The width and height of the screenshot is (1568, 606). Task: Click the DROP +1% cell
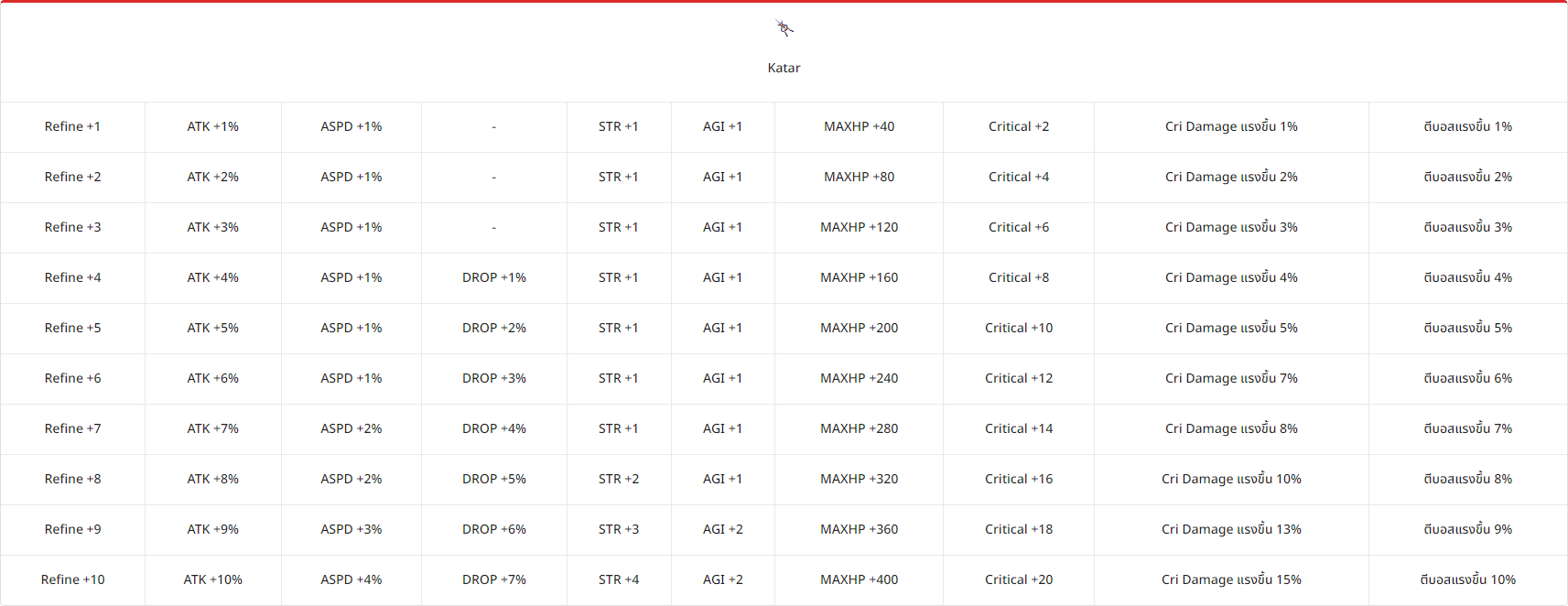click(x=493, y=277)
